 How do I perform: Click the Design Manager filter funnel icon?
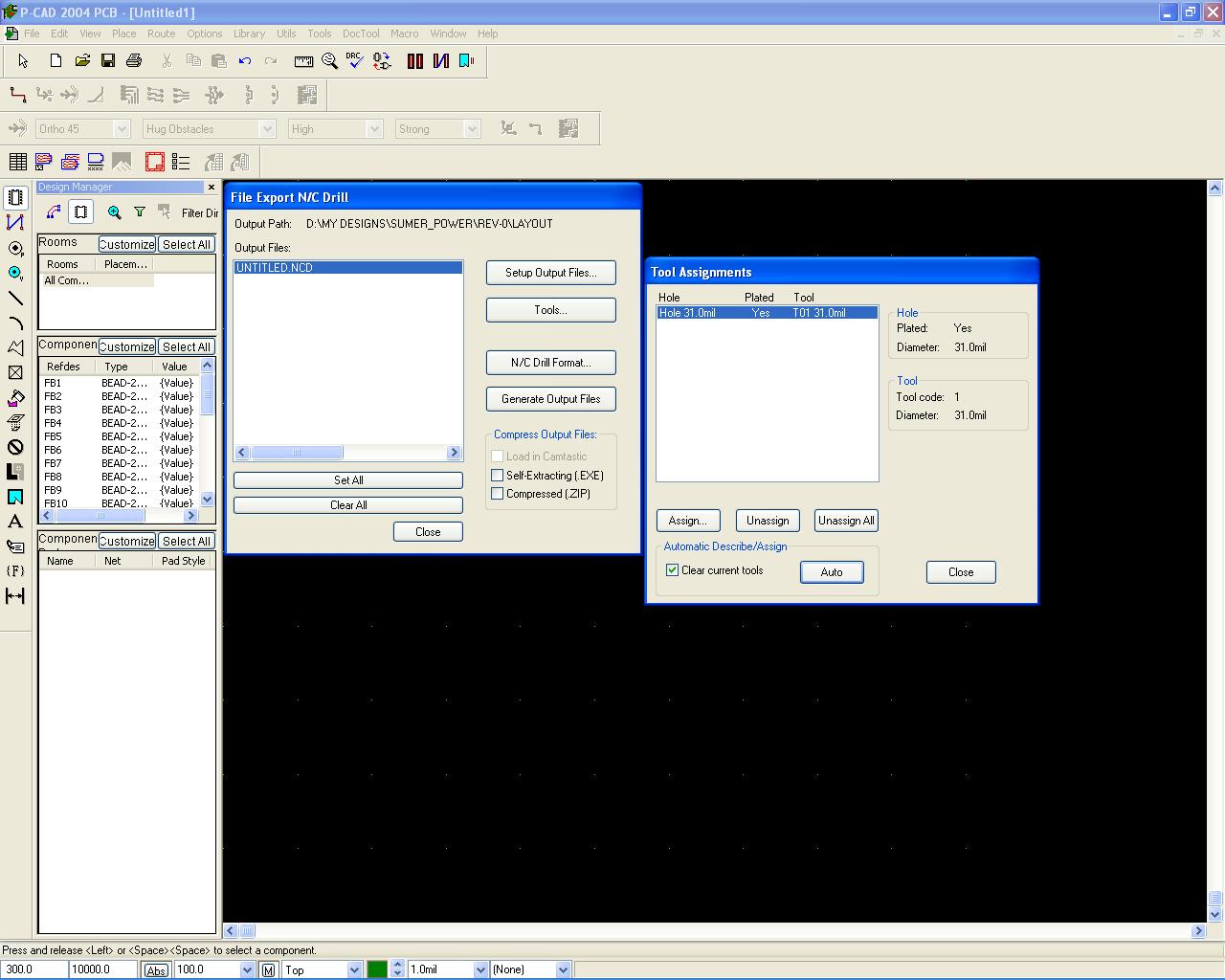point(140,212)
